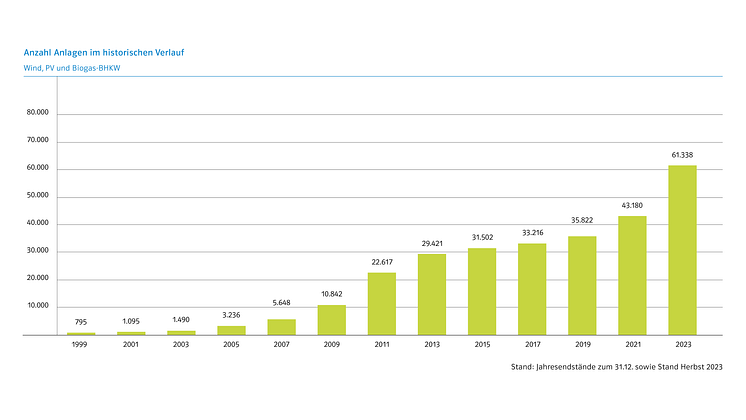This screenshot has width=746, height=420.
Task: Click the y-axis label 50.000
Action: tap(38, 195)
